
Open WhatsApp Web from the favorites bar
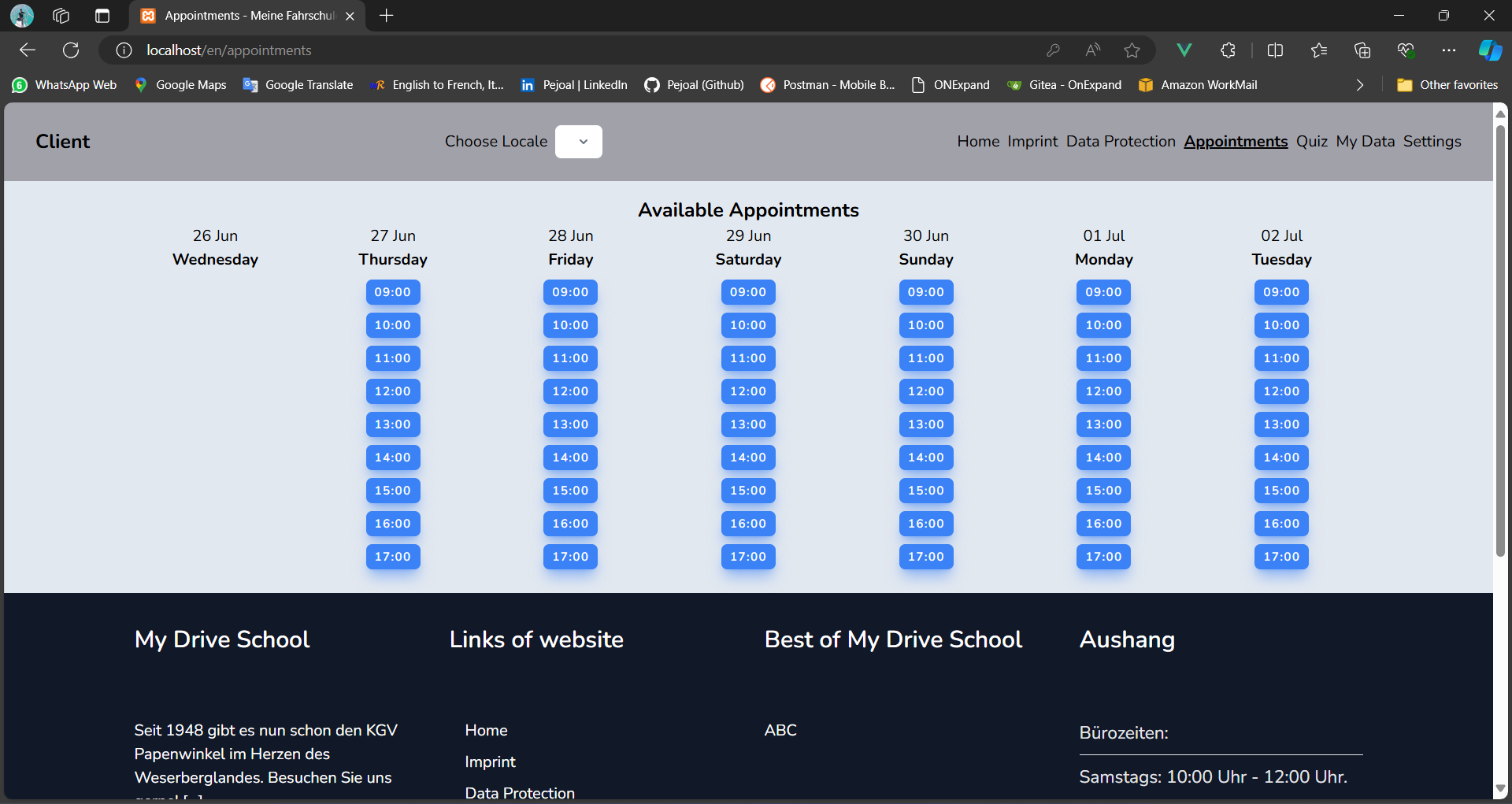63,84
